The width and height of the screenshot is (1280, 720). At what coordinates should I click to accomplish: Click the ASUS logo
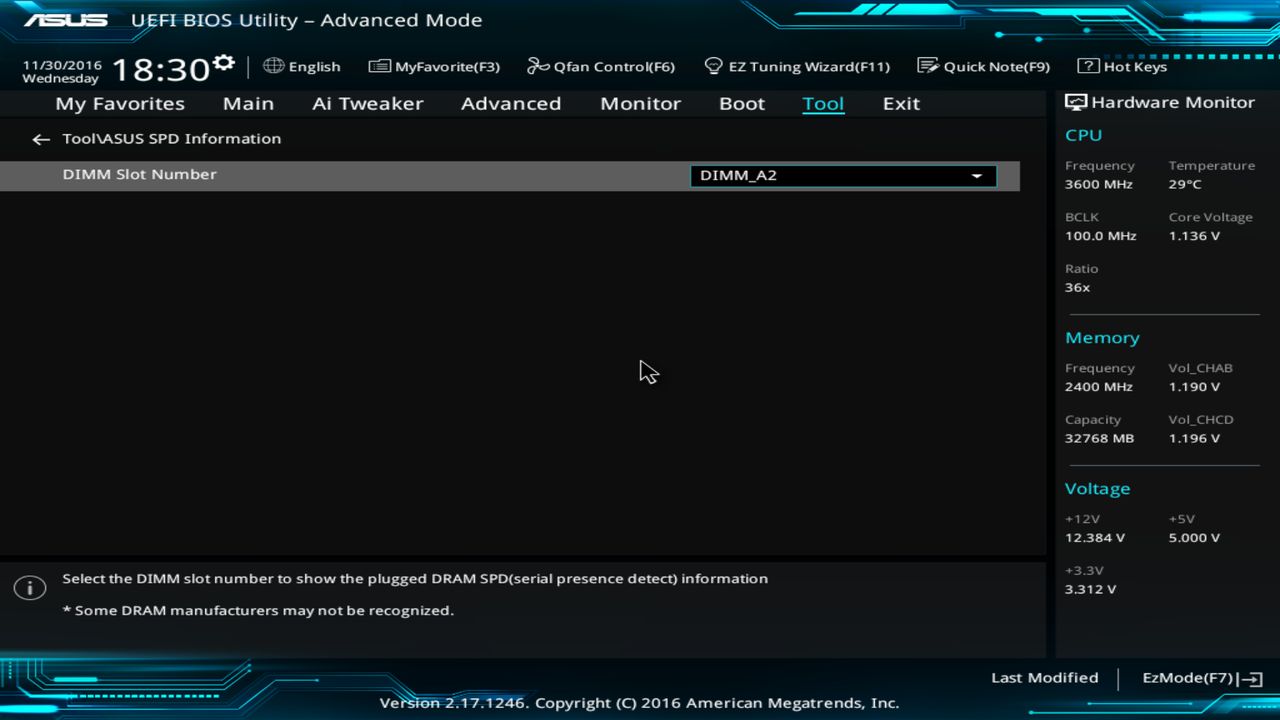click(65, 19)
